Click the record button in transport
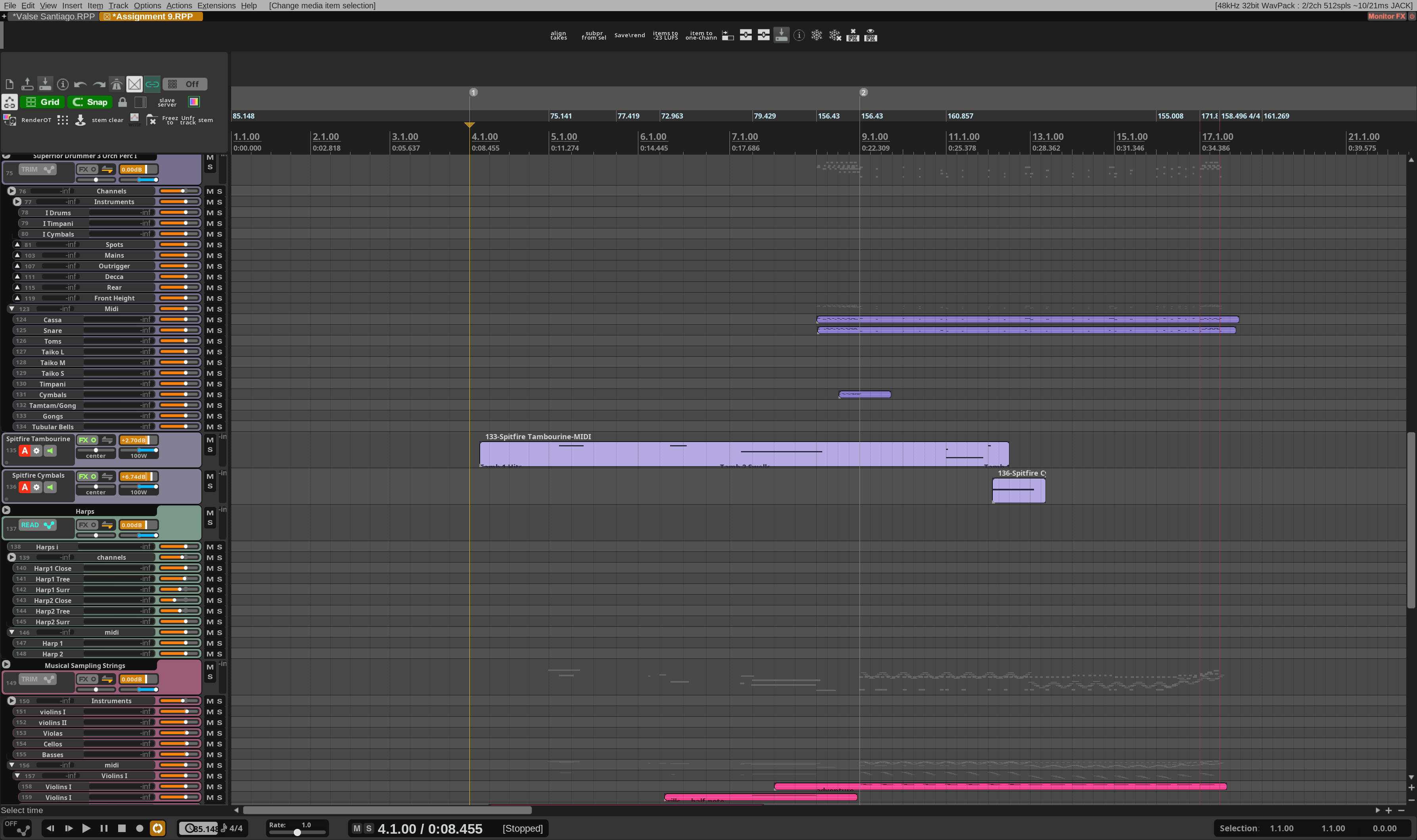 (x=139, y=829)
